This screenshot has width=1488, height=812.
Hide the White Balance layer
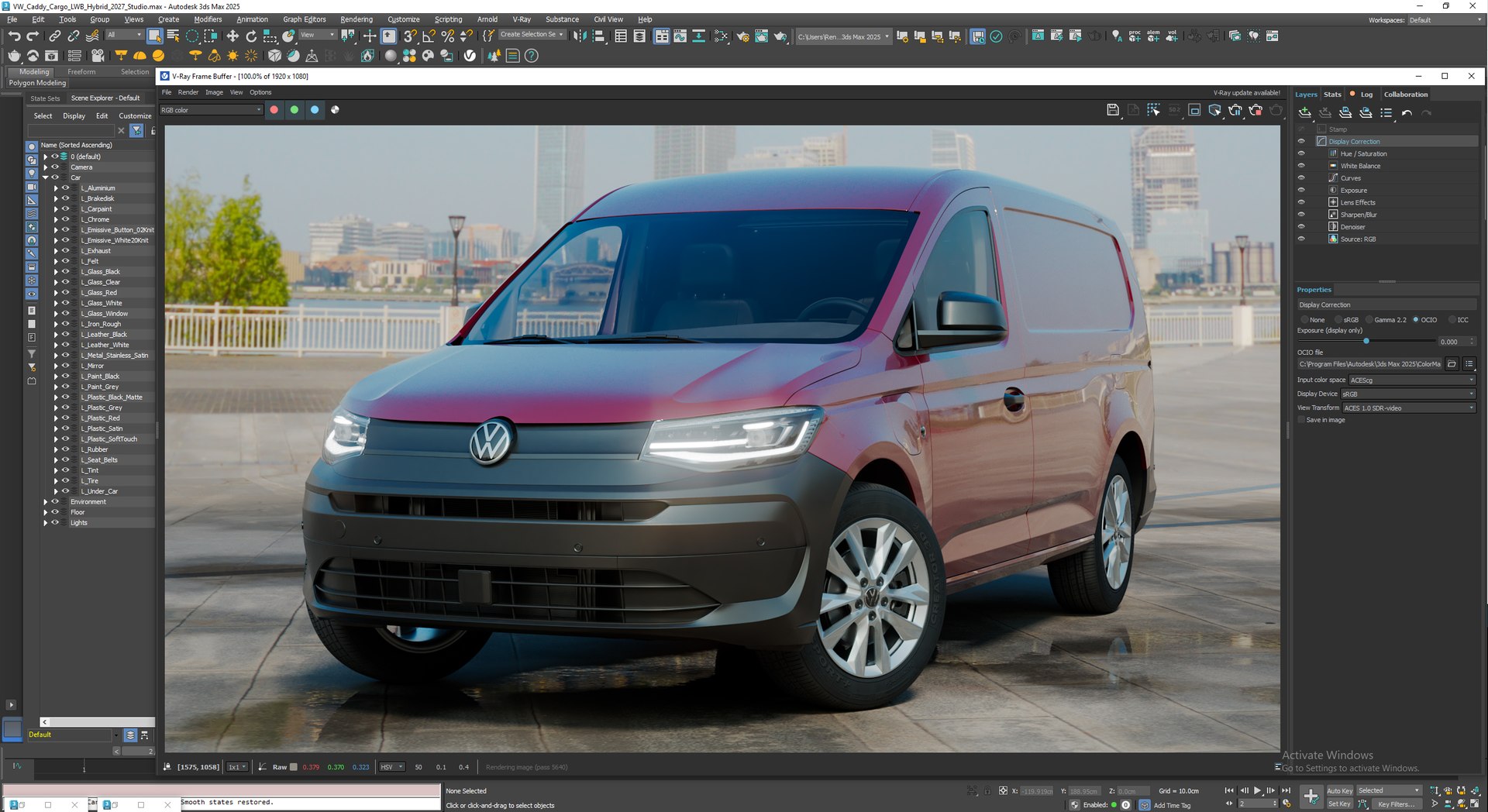pyautogui.click(x=1301, y=166)
